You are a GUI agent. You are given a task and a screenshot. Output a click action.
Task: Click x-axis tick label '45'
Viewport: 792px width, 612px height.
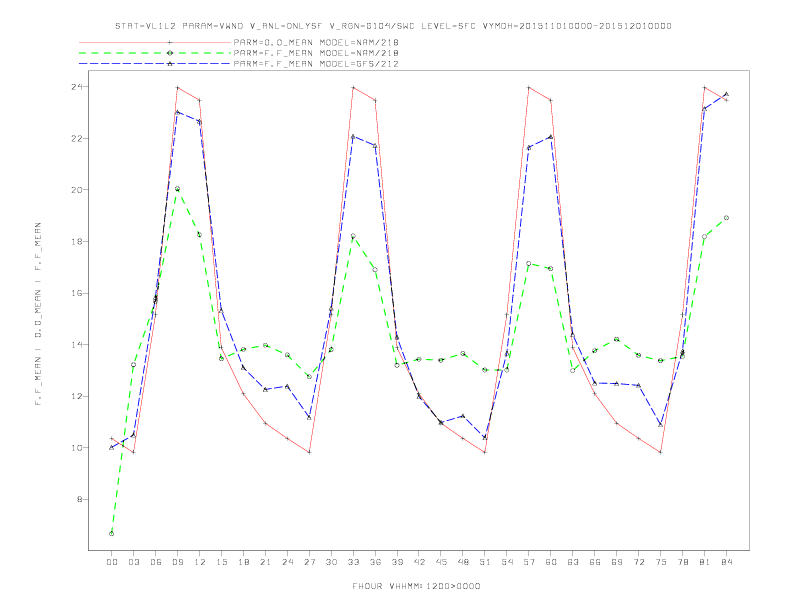(441, 562)
